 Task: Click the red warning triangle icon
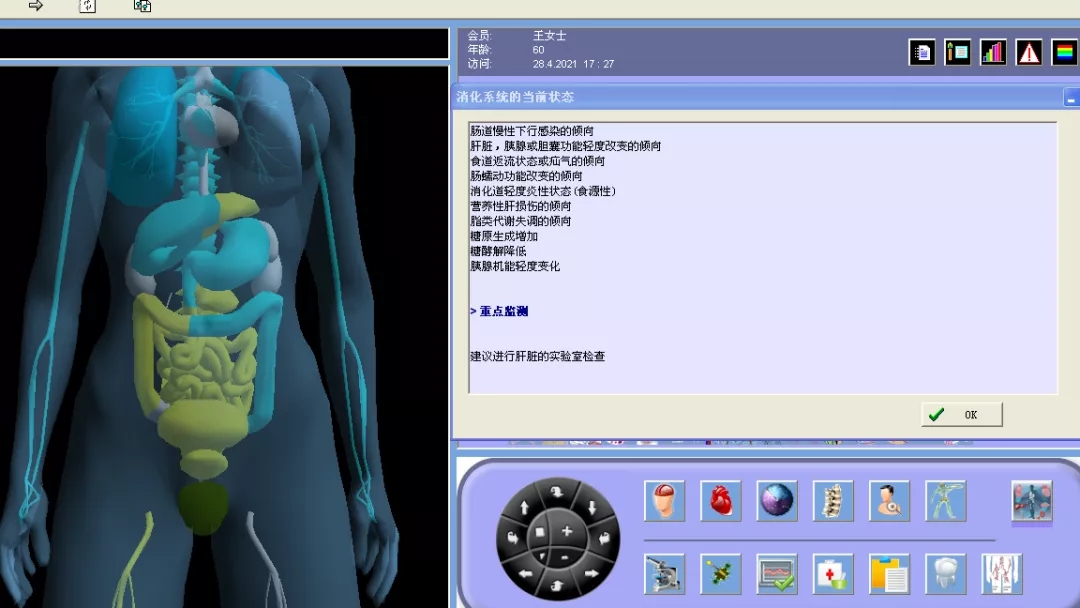1029,53
